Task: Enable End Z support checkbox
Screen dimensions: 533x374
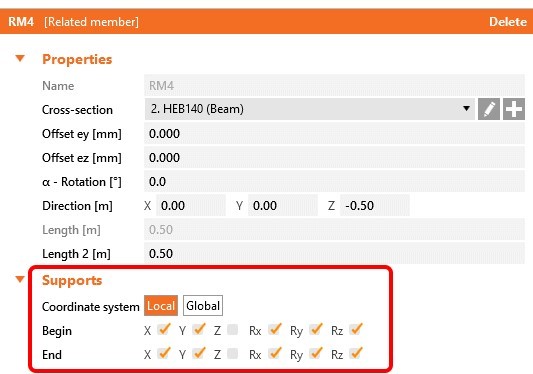Action: point(233,354)
